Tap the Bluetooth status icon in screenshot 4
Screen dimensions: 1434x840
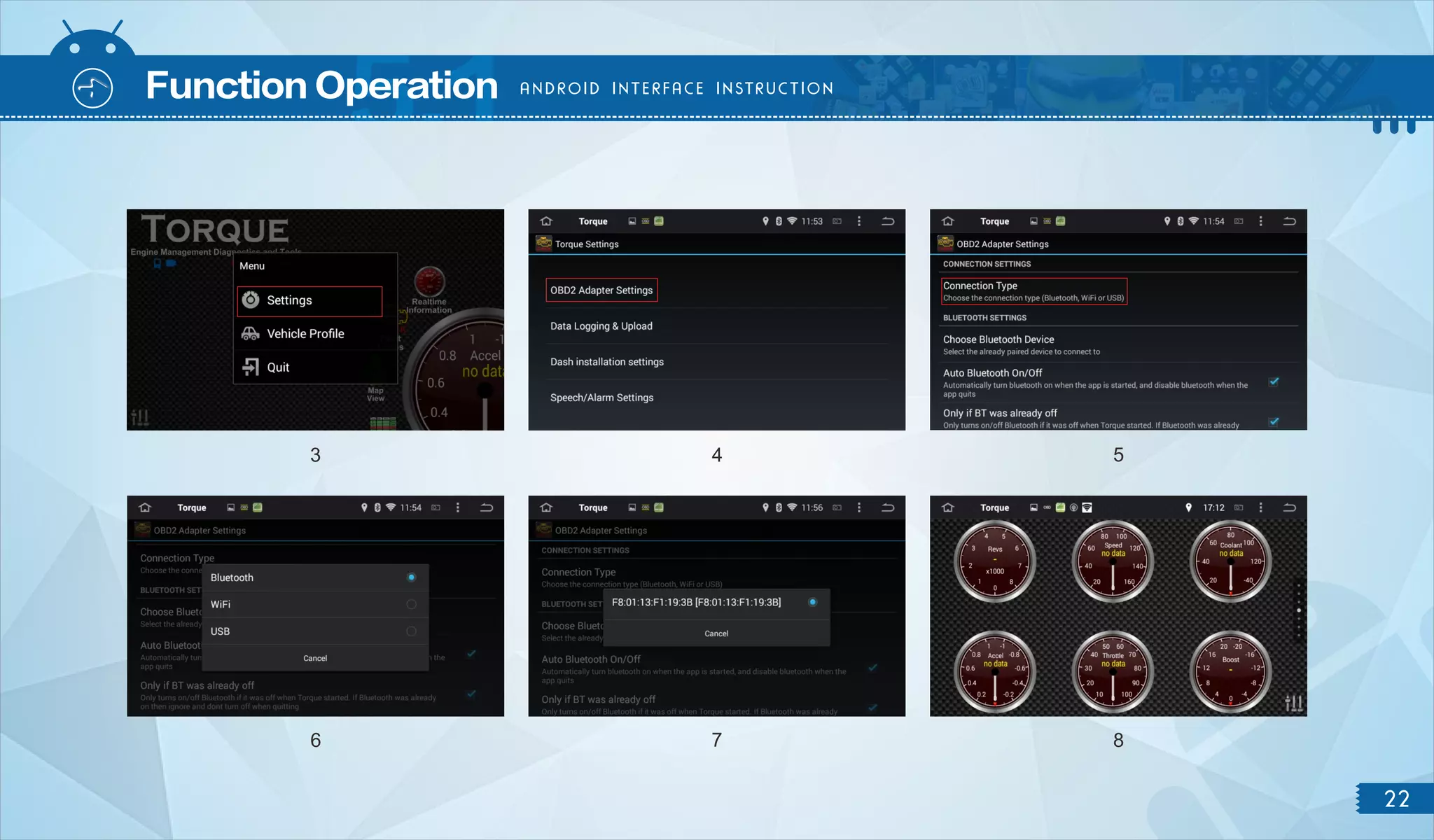[x=779, y=221]
